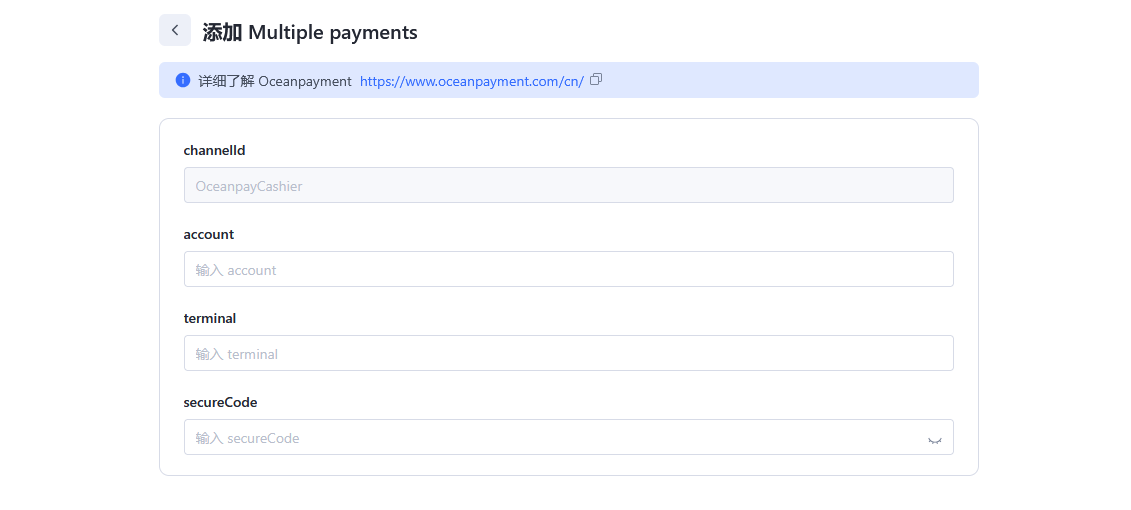
Task: Focus the account input field
Action: coord(568,269)
